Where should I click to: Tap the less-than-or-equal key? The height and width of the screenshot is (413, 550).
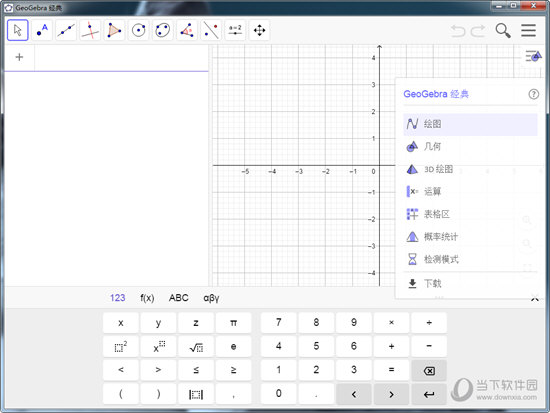click(196, 370)
